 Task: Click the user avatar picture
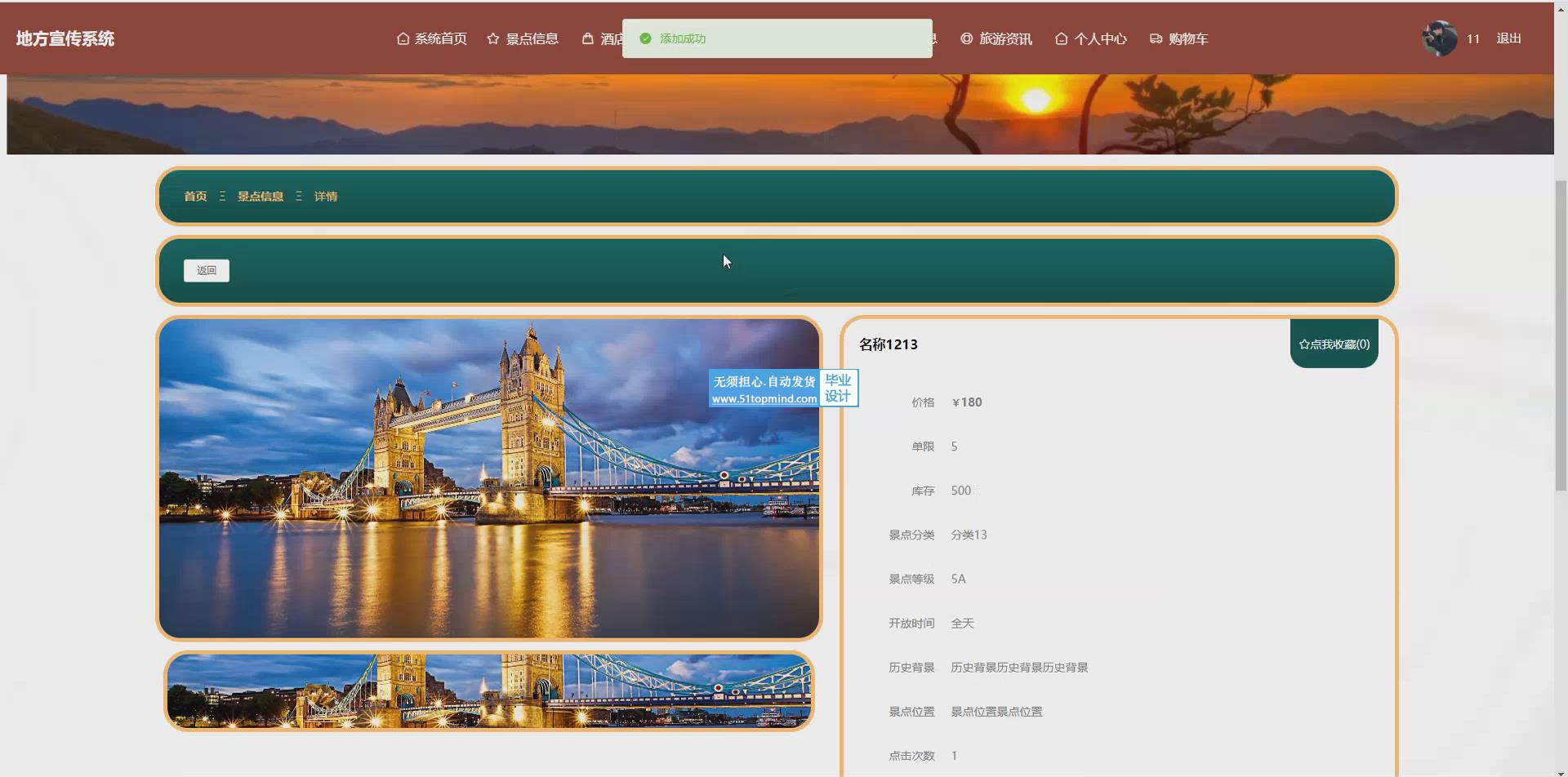(x=1440, y=38)
